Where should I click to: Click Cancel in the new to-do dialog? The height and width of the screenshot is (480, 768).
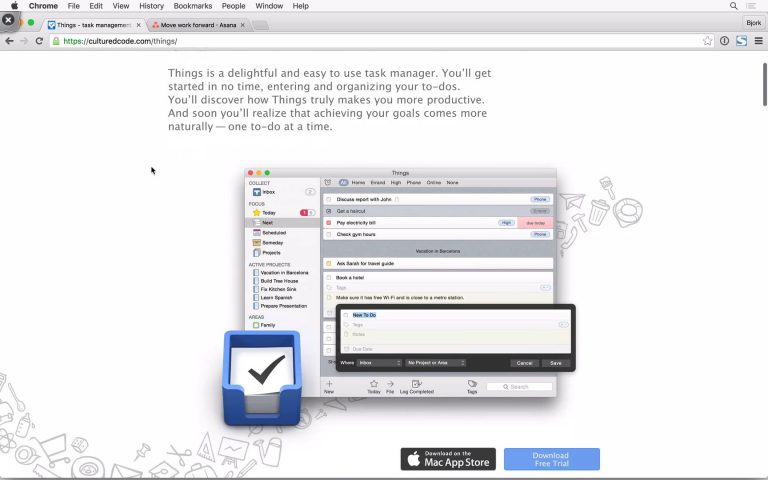point(524,363)
